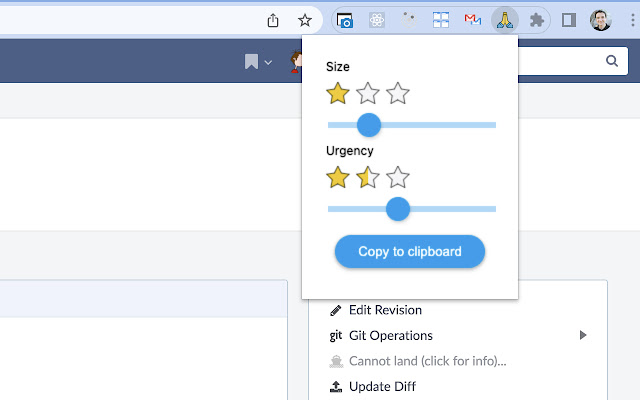Set Size rating to the third star

[x=398, y=93]
